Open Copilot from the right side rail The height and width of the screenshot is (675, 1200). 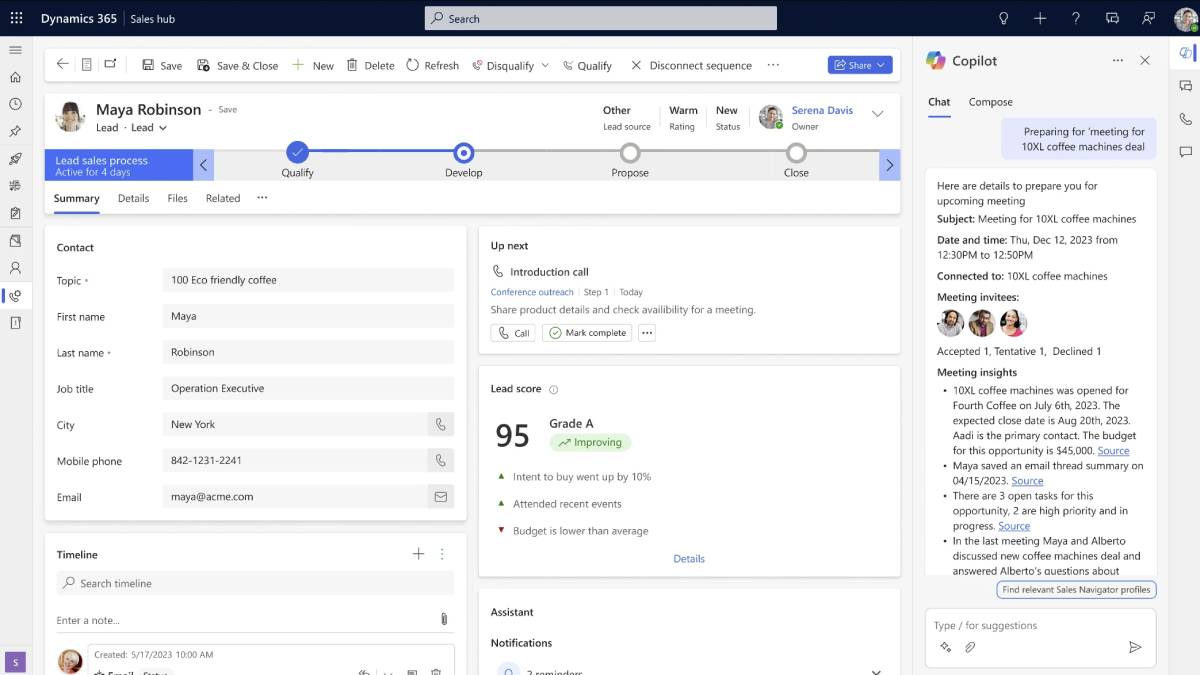(1184, 53)
